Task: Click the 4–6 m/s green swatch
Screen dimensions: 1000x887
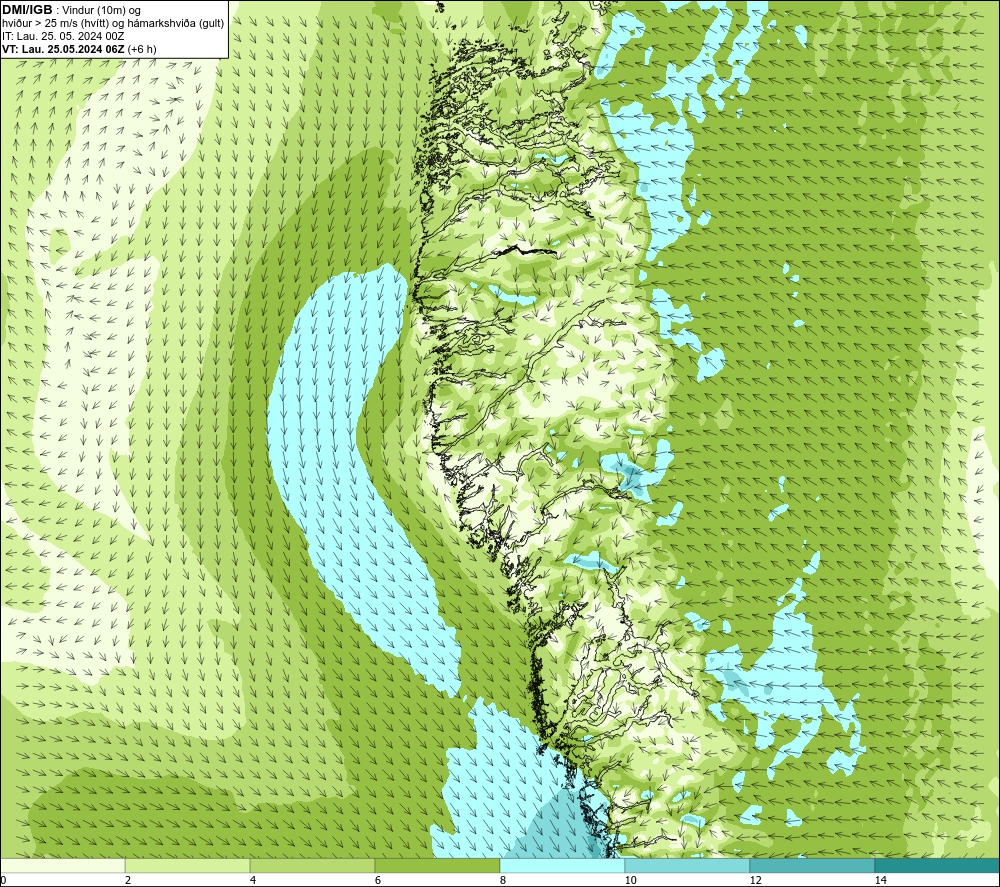Action: [312, 865]
